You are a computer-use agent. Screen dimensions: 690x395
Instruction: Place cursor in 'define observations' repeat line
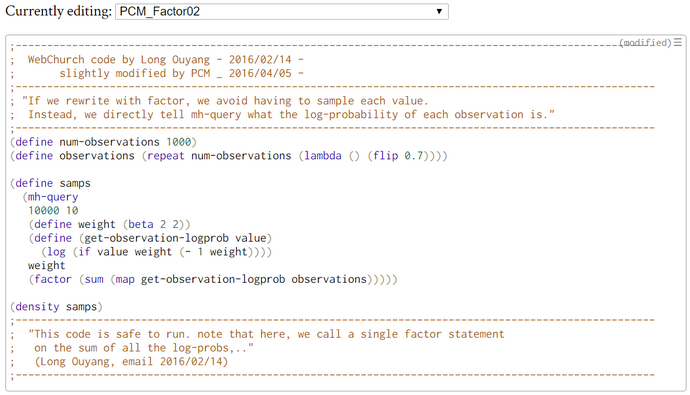(x=229, y=155)
